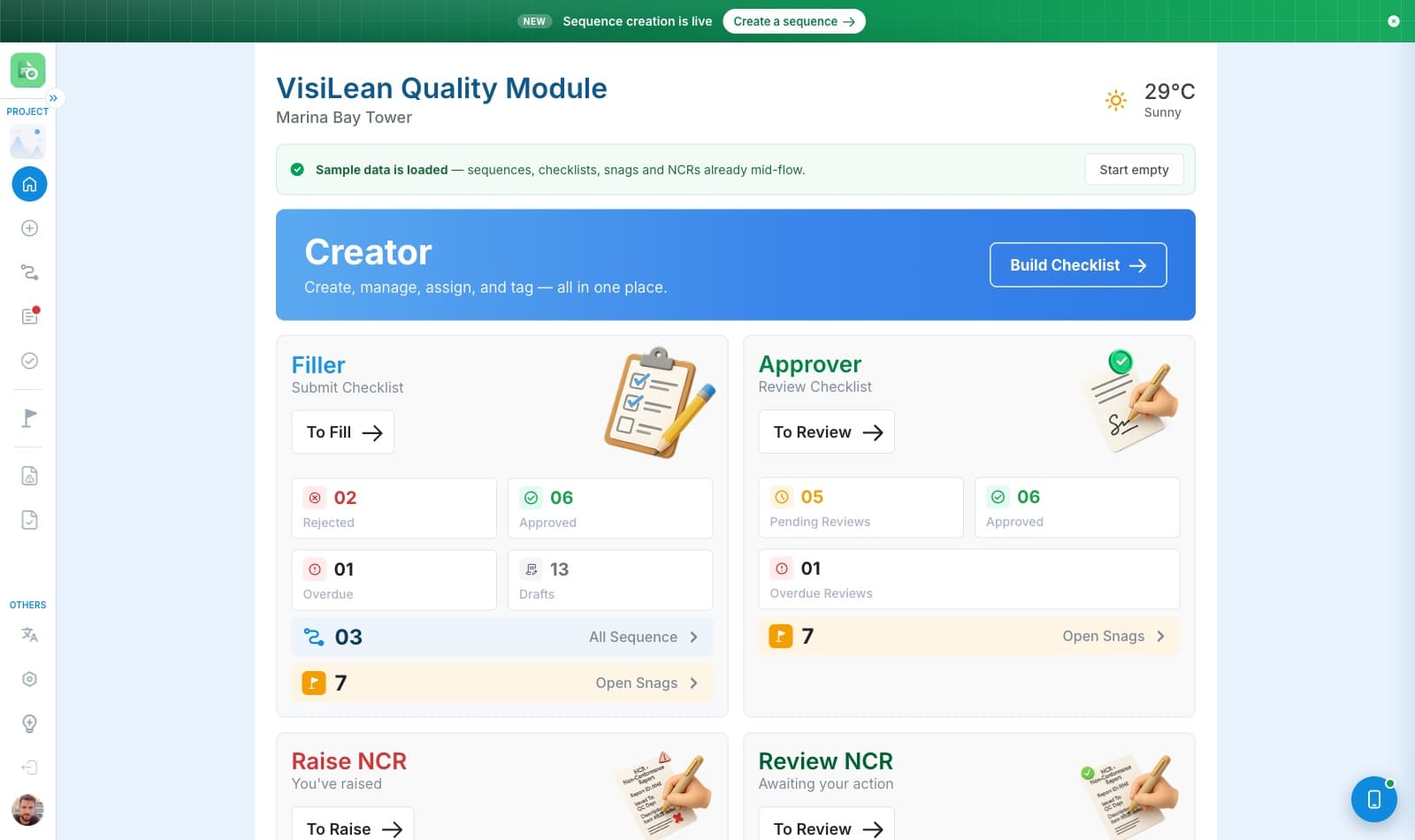Open the Home icon in sidebar

coord(29,184)
